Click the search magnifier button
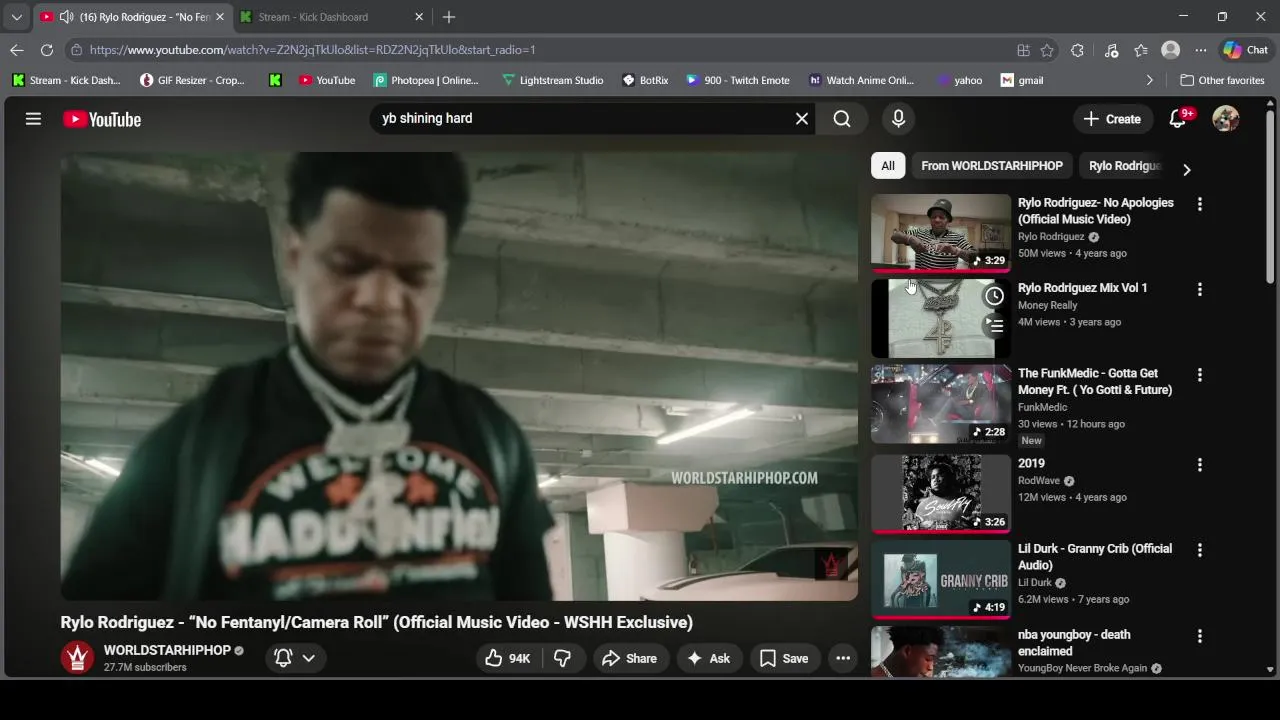Screen dimensions: 1280x720 click(x=842, y=119)
